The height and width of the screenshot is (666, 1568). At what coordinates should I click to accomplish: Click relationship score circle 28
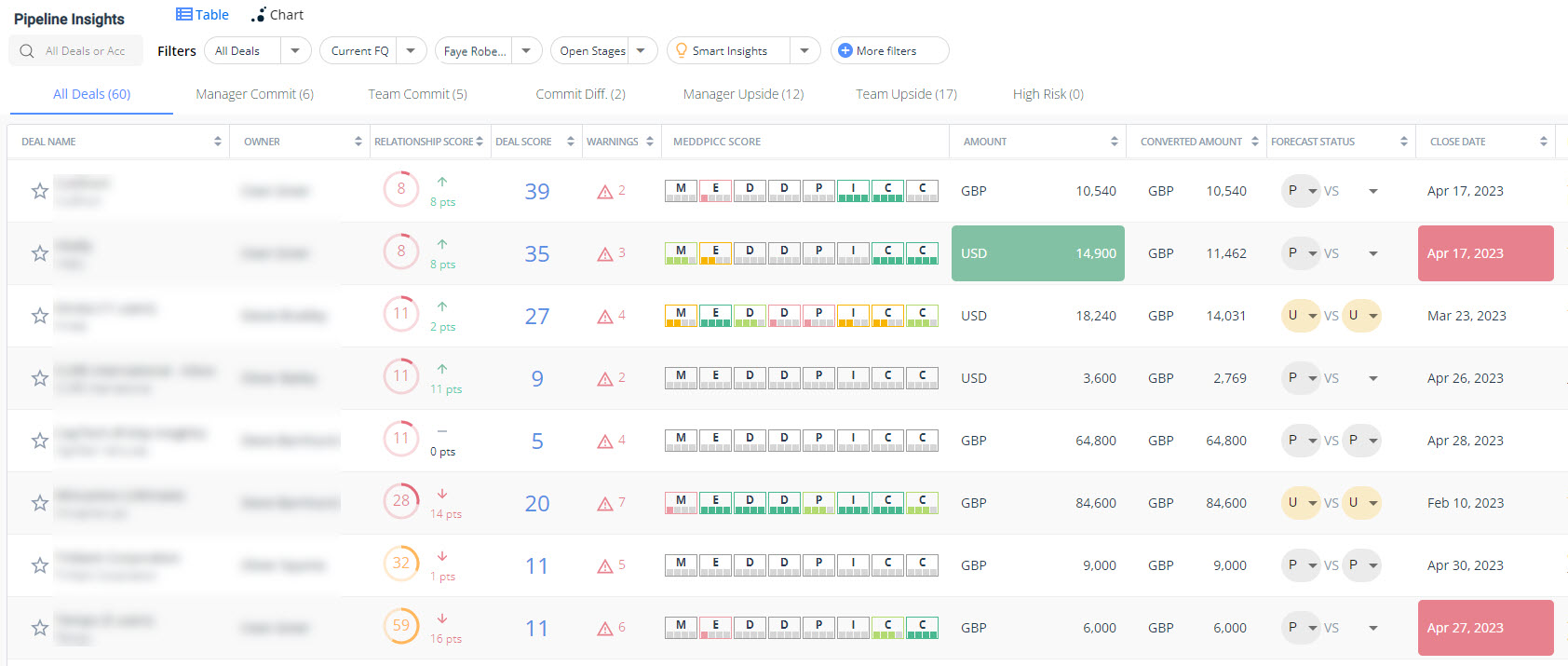point(401,501)
